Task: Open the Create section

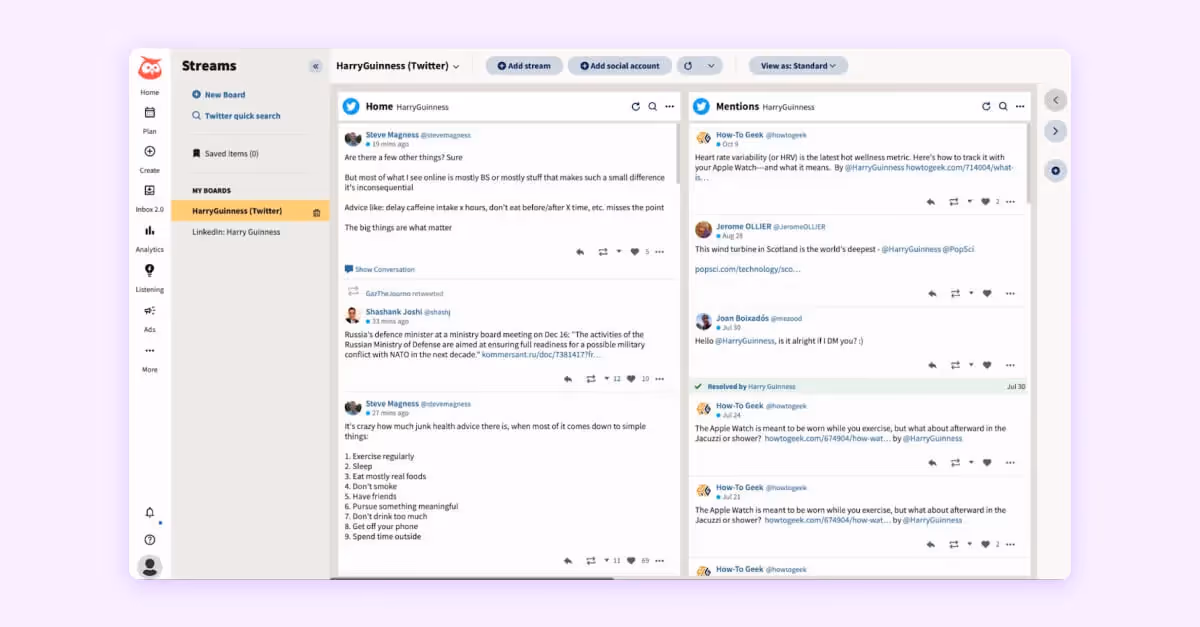Action: click(x=149, y=159)
